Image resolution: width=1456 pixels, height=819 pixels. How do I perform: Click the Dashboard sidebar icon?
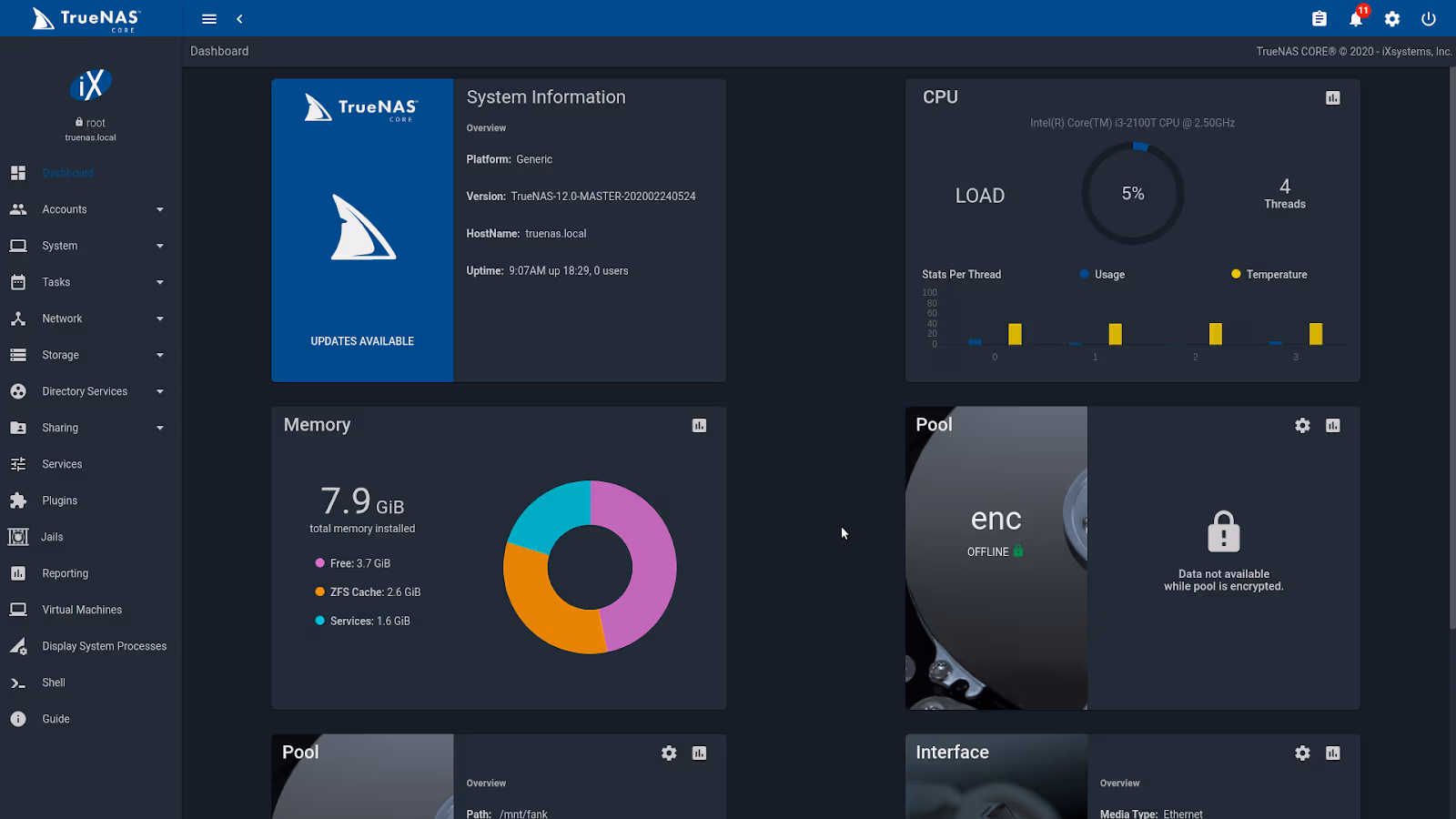click(18, 173)
